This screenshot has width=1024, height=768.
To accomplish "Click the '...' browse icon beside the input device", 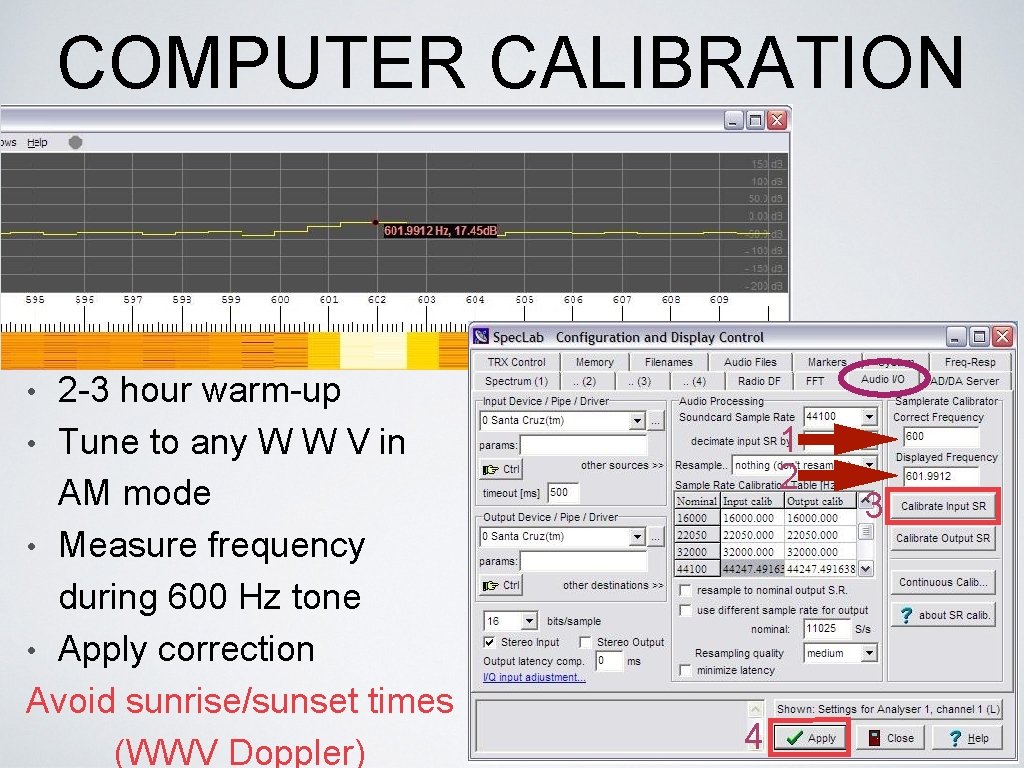I will (656, 420).
